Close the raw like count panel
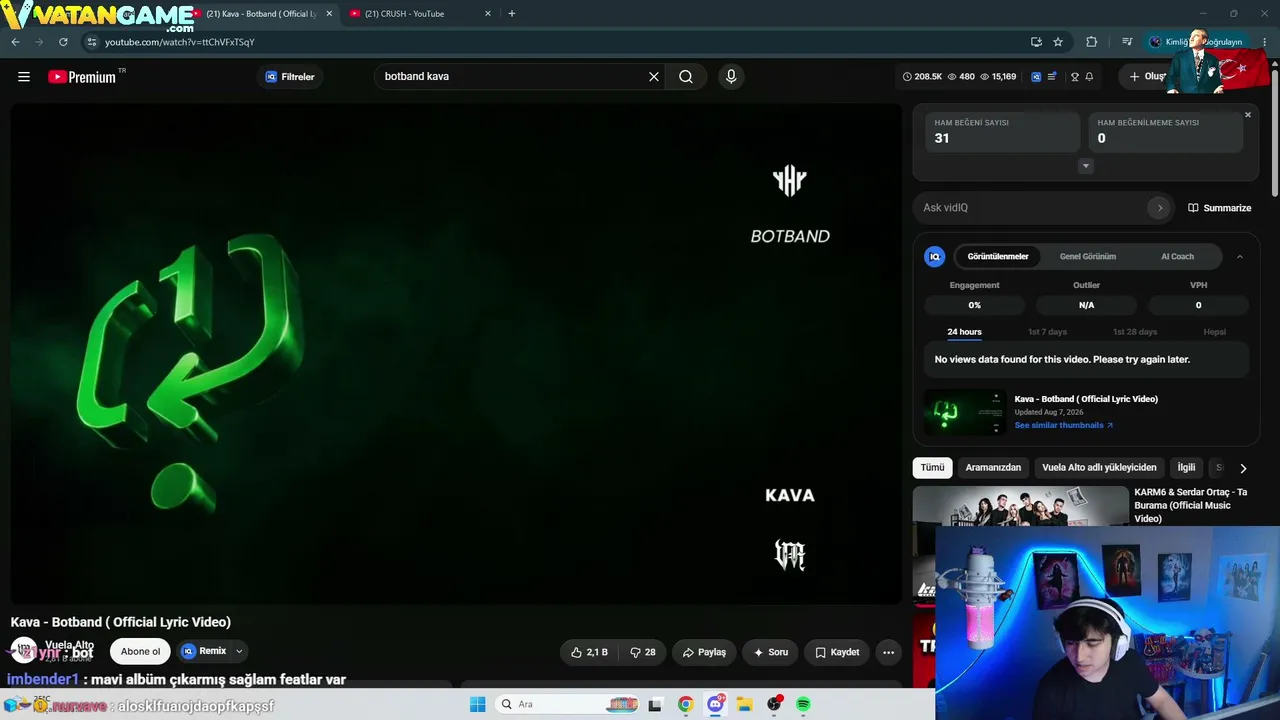 (x=1248, y=115)
